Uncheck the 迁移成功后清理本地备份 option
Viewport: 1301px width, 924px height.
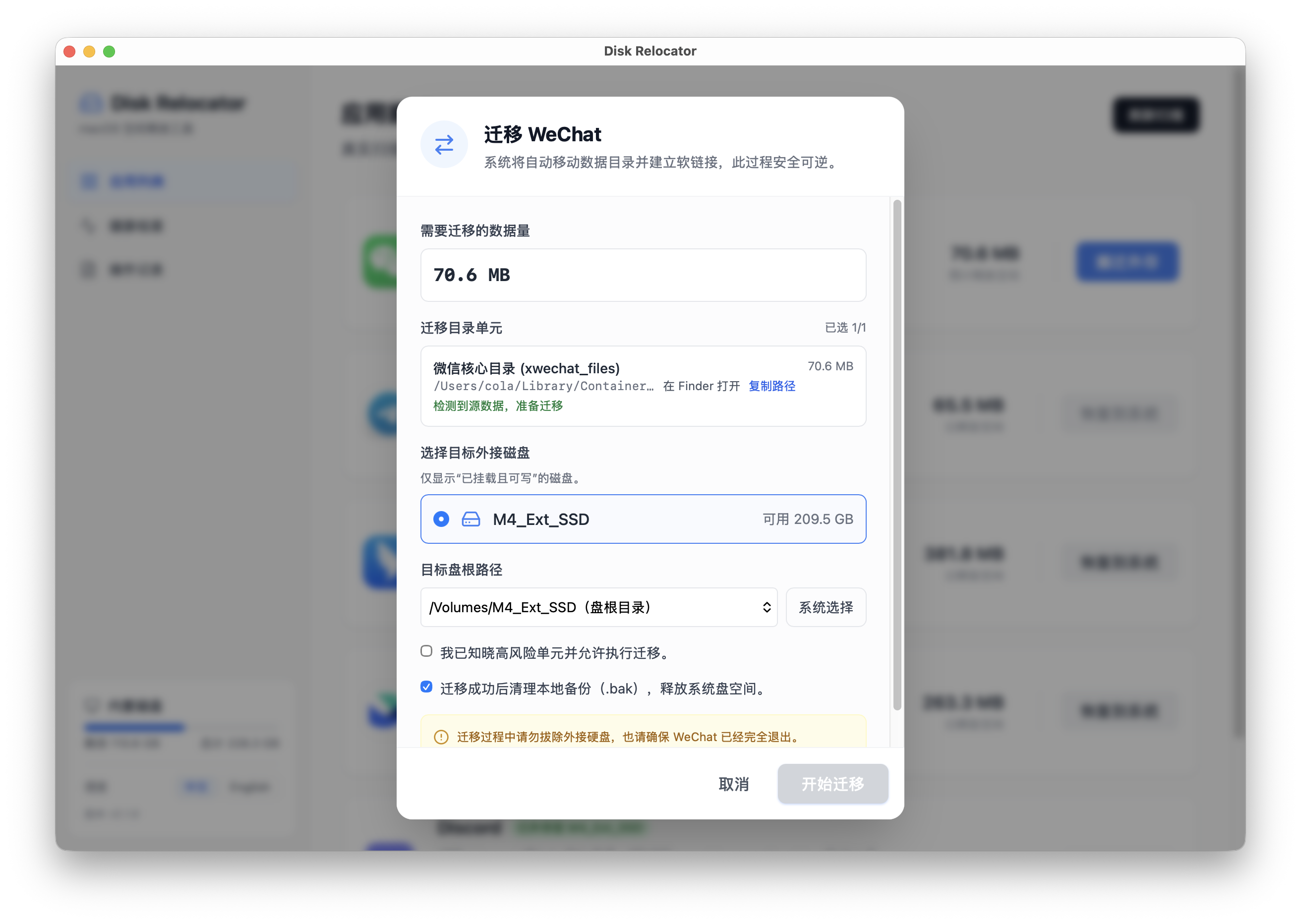[x=426, y=688]
